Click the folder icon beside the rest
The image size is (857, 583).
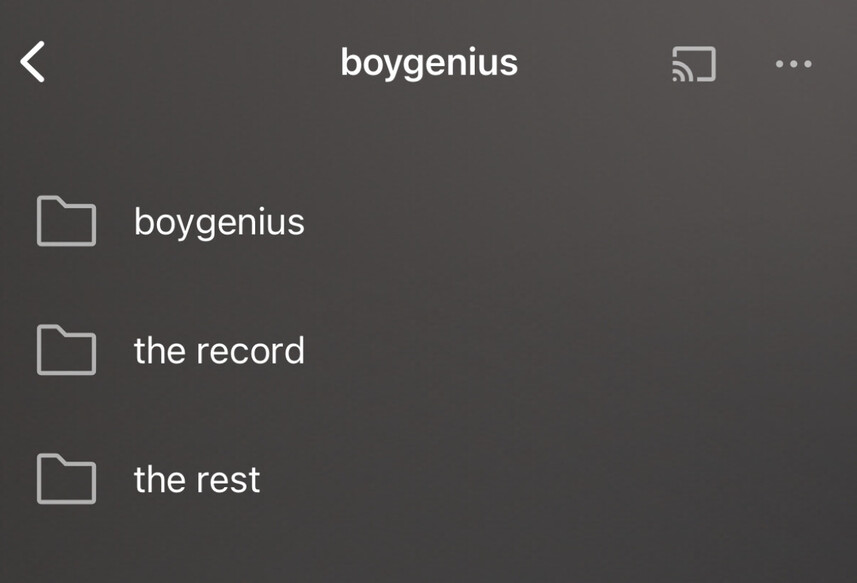click(x=66, y=479)
